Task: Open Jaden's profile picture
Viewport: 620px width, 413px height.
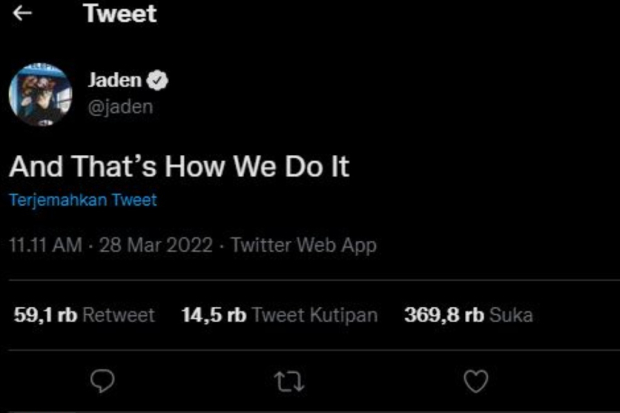Action: coord(40,95)
